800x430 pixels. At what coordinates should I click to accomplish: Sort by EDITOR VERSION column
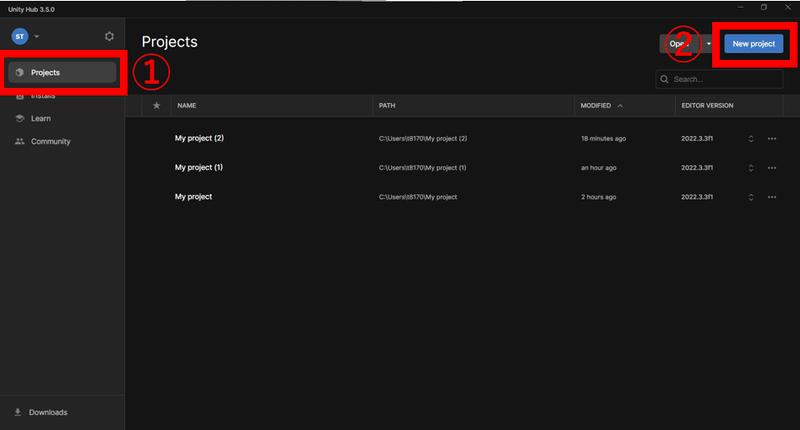point(708,106)
